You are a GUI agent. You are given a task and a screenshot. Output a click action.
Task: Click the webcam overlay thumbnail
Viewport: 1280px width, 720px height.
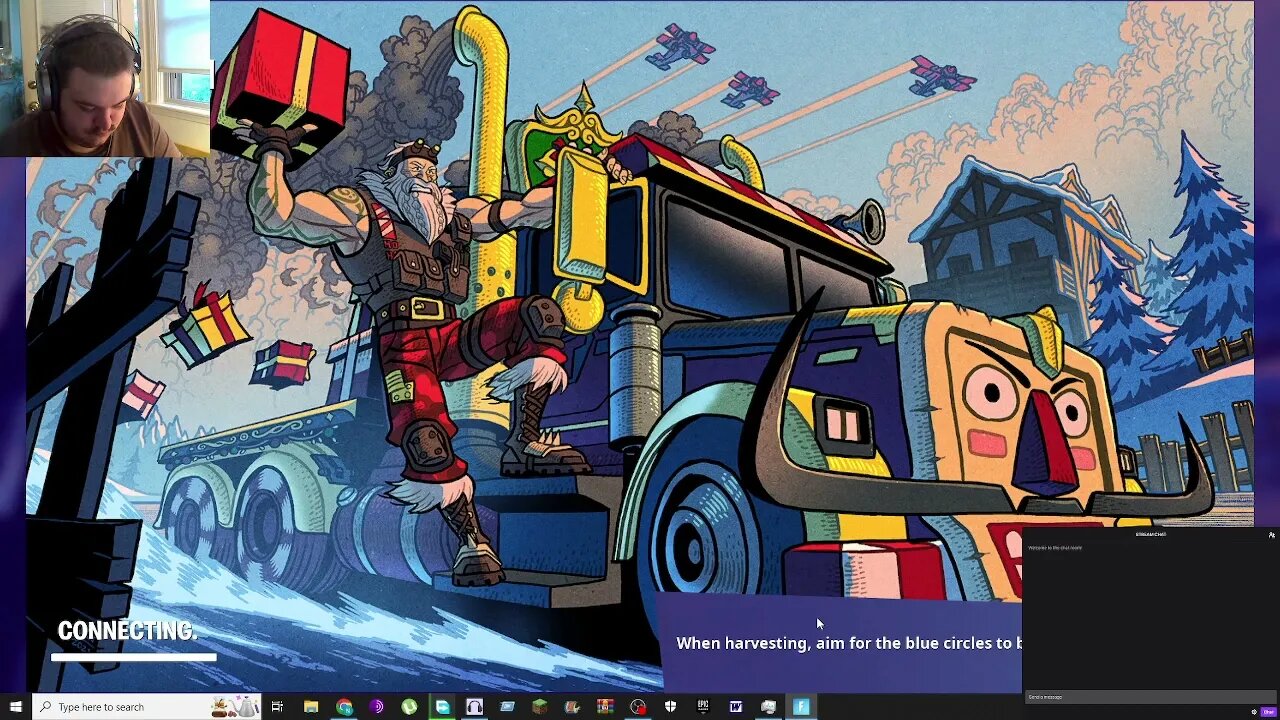pyautogui.click(x=105, y=78)
